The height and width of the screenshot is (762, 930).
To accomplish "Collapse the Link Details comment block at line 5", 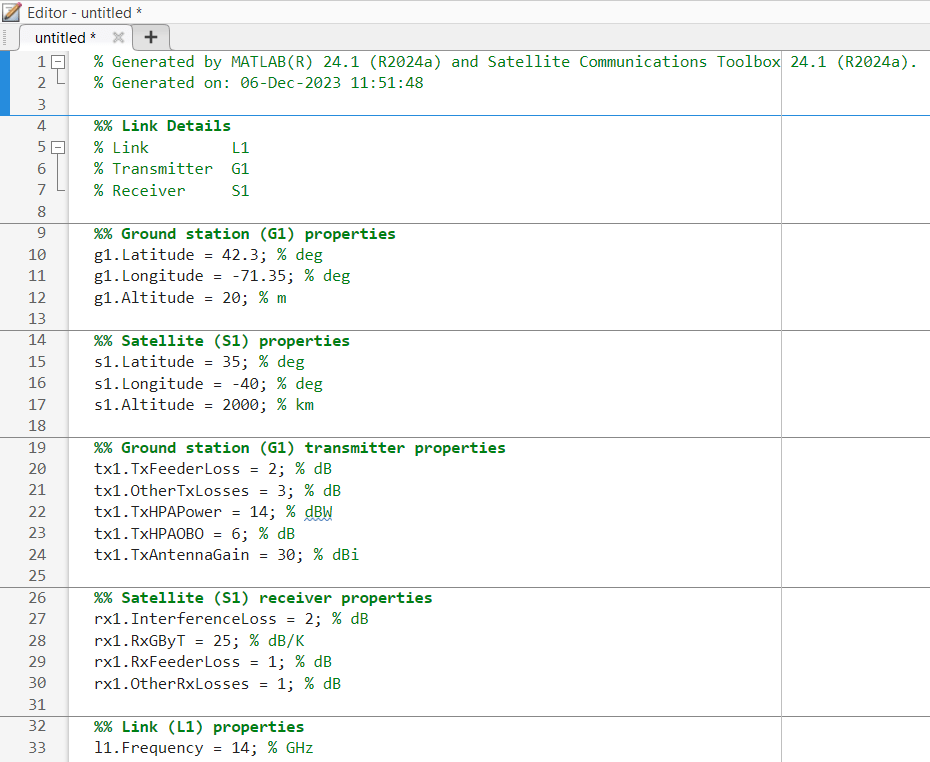I will tap(57, 148).
